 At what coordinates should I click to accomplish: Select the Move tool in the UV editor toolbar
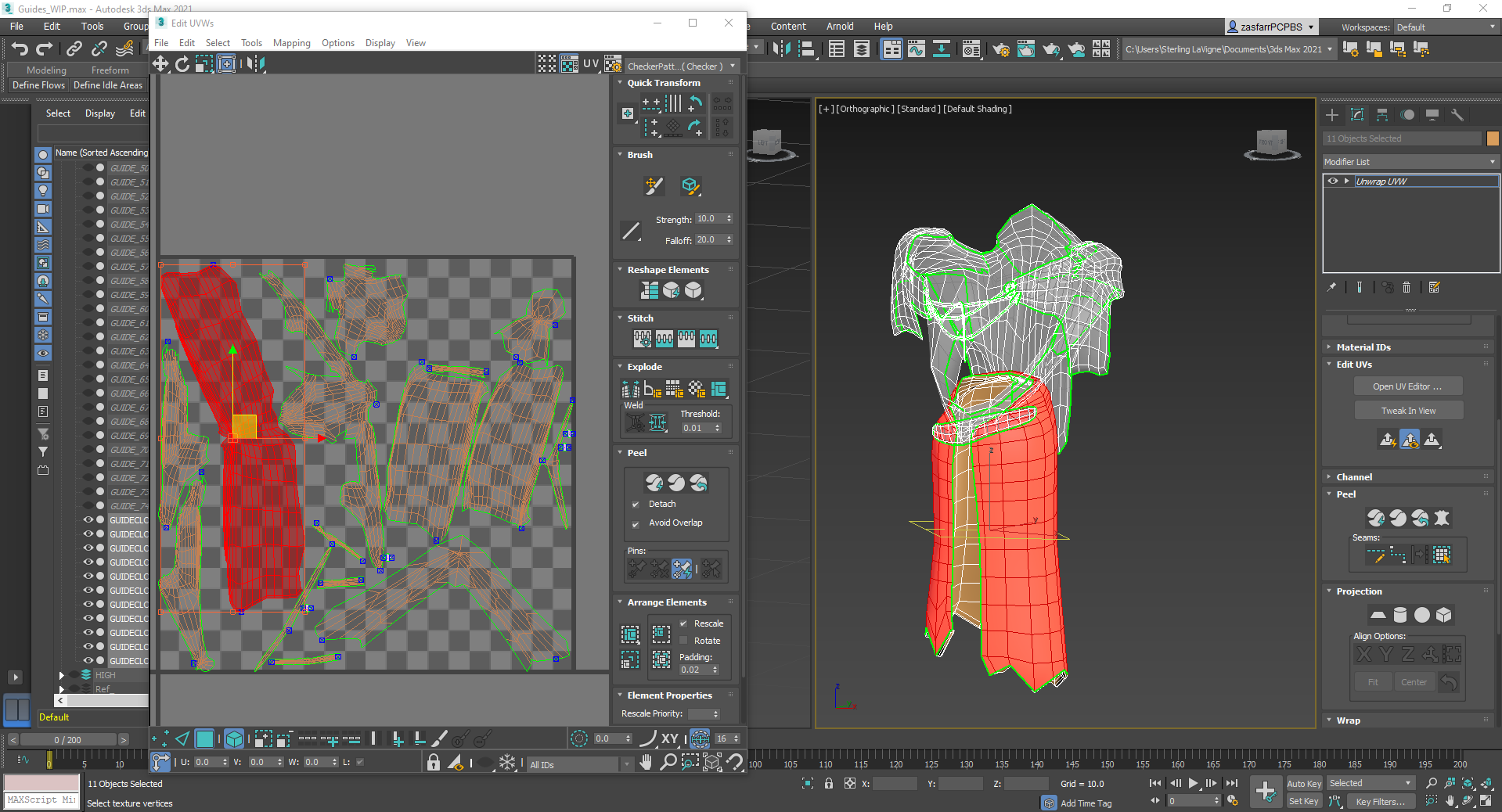[160, 64]
